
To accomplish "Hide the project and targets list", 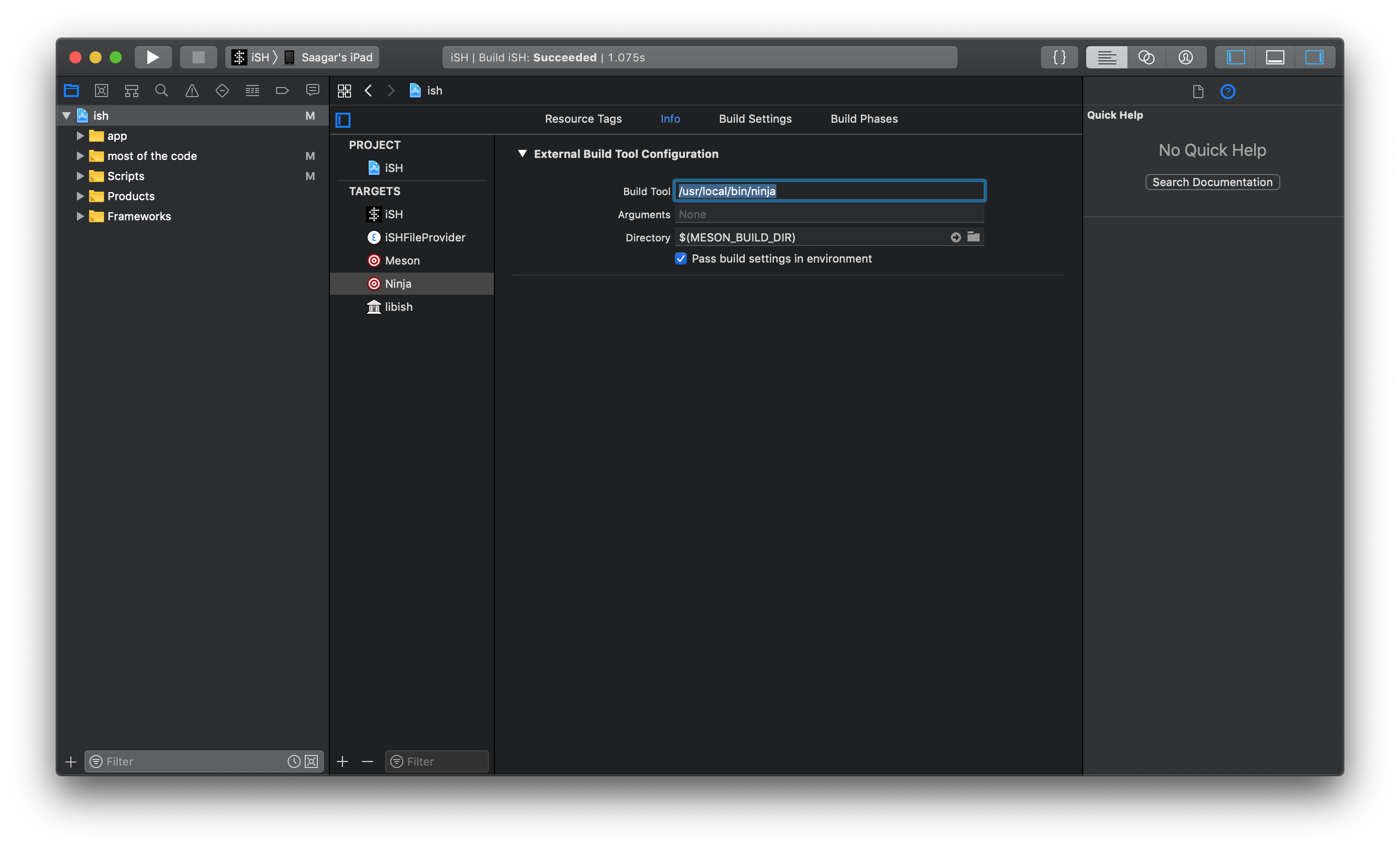I will tap(343, 119).
